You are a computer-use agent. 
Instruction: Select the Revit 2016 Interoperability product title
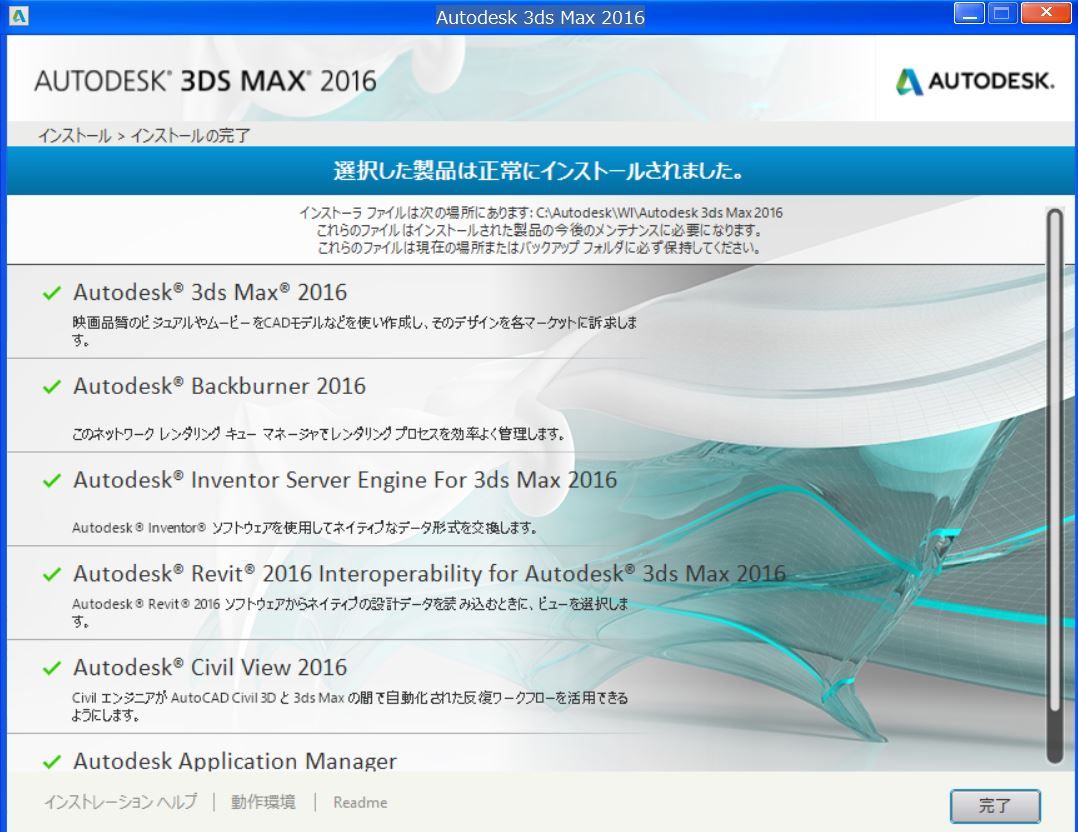click(430, 573)
